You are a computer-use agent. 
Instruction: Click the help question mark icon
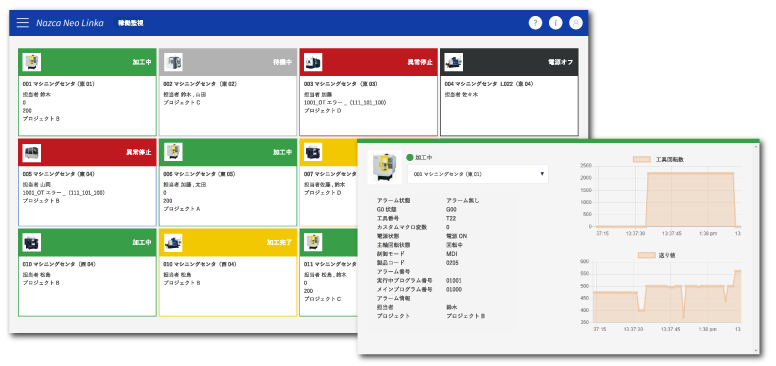click(x=535, y=23)
